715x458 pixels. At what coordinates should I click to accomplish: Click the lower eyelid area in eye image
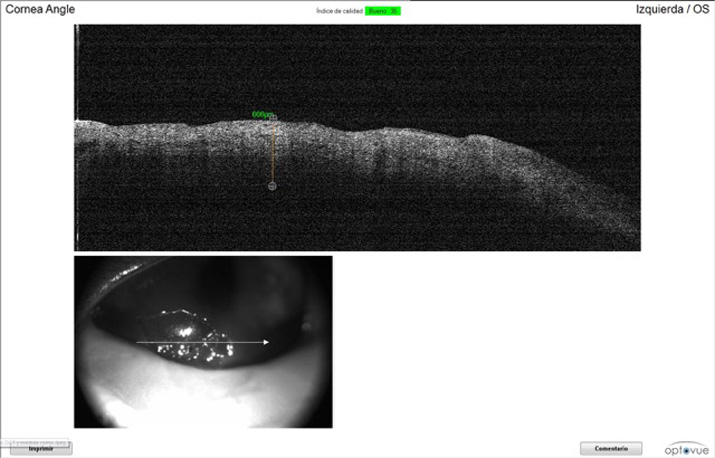tap(200, 395)
